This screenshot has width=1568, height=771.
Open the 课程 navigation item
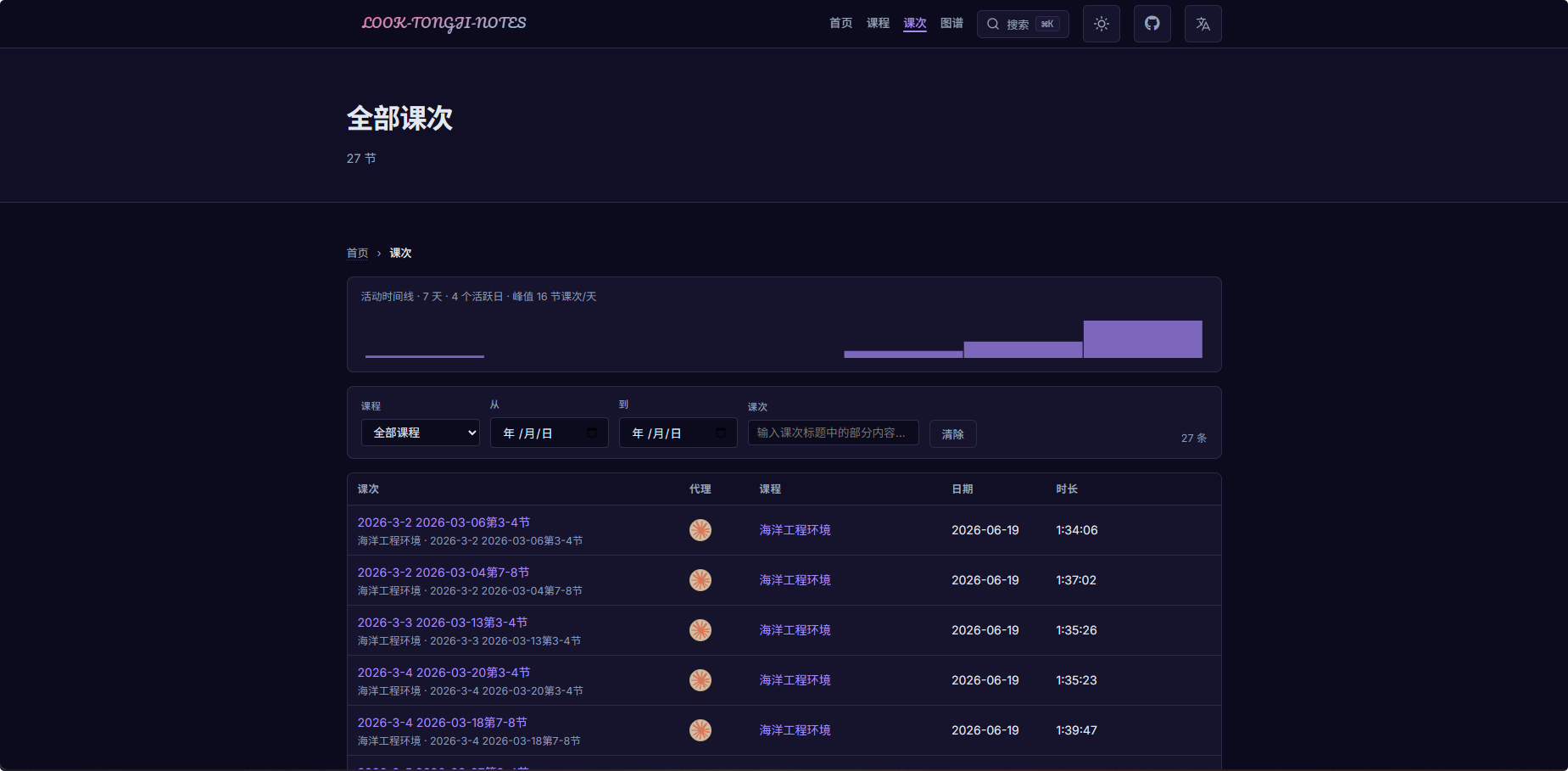tap(878, 23)
